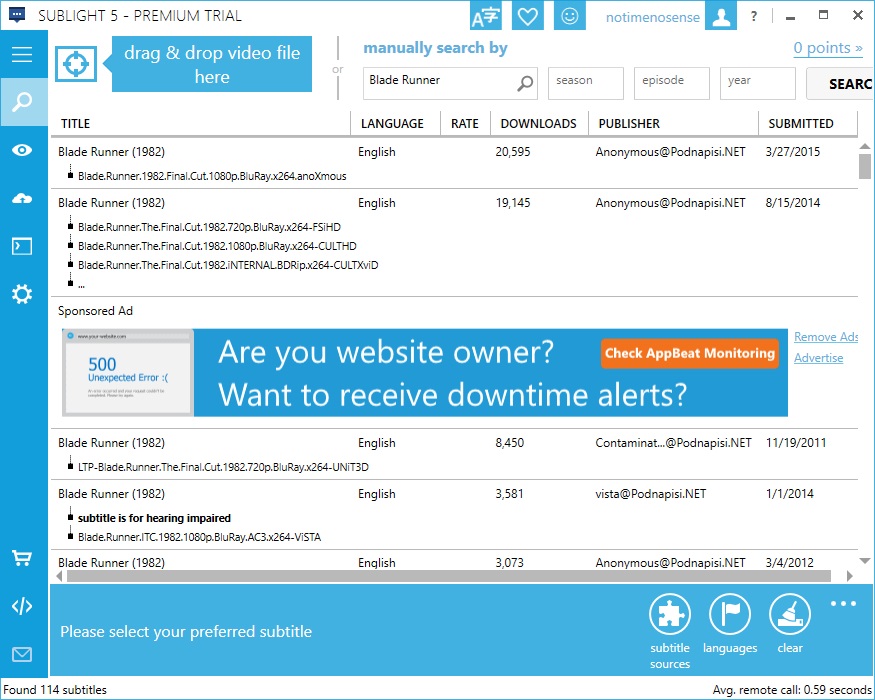Open the hamburger menu in the sidebar

22,54
